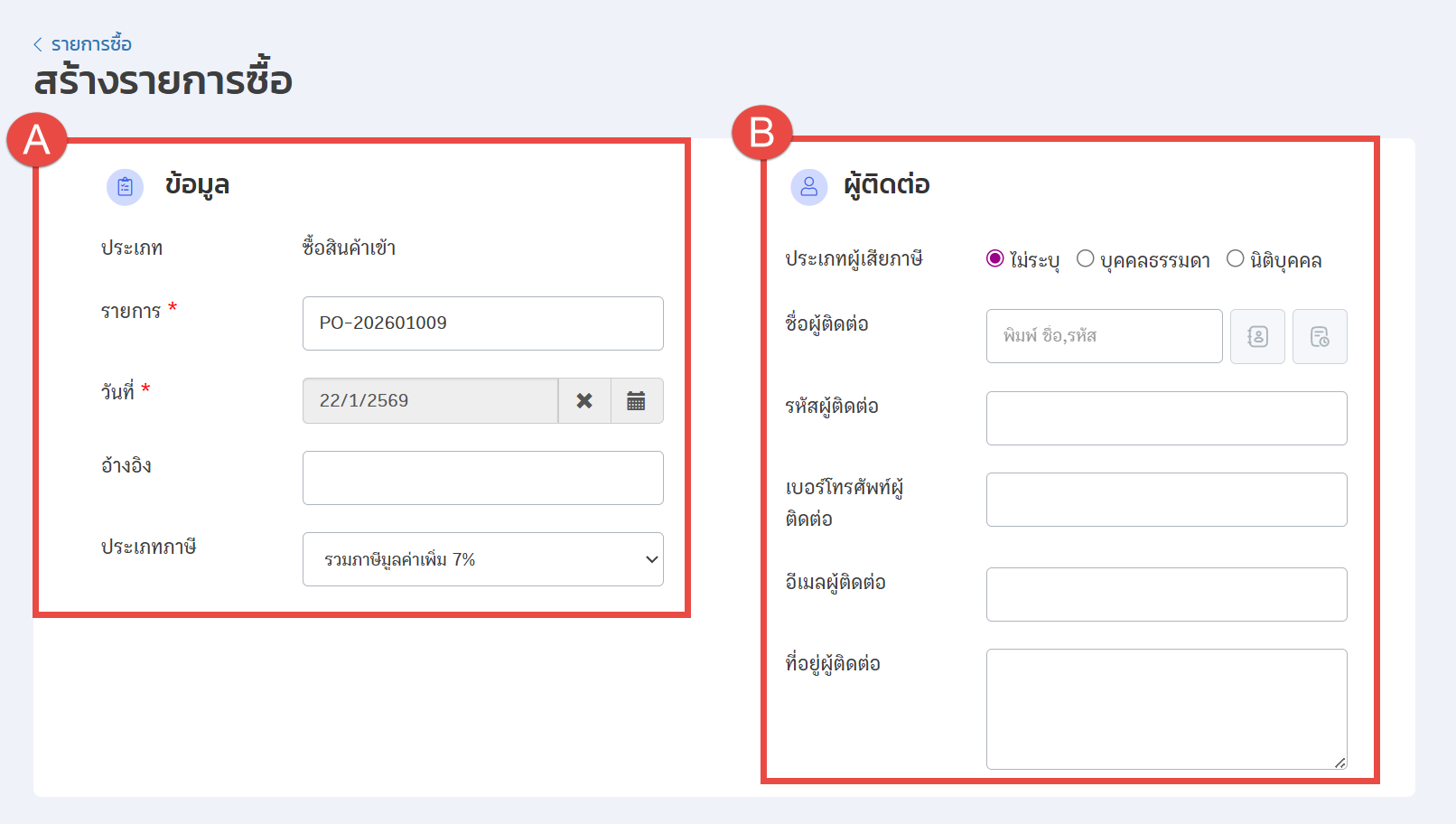
Task: Click the อ้างอิง reference input field
Action: coord(482,478)
